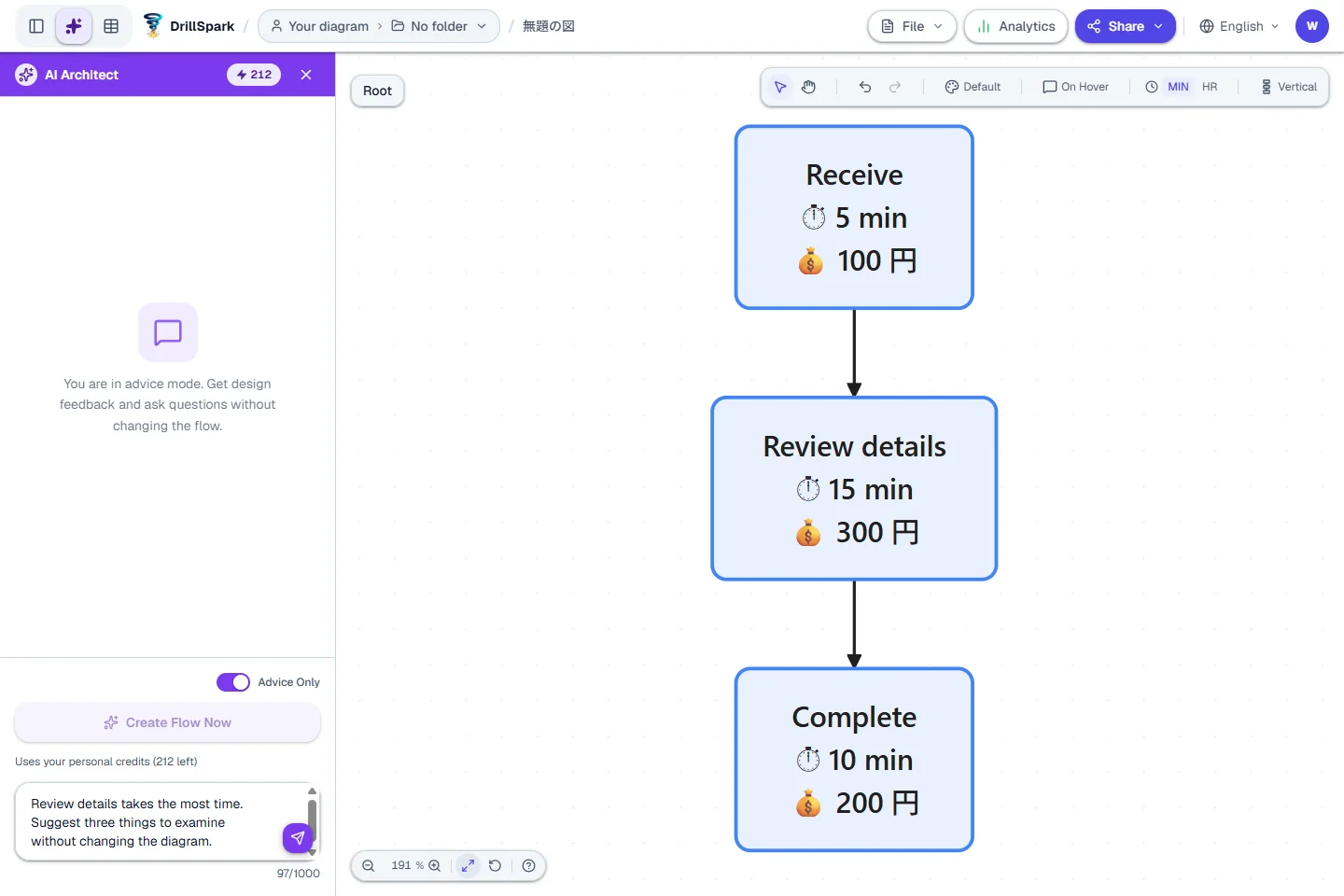Switch time unit to MIN

click(1178, 87)
